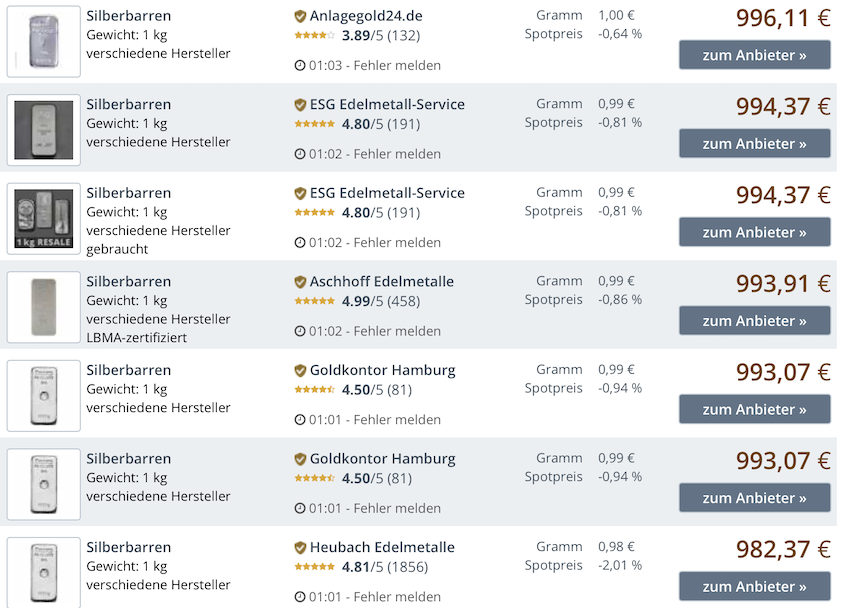The image size is (850, 608).
Task: Click the star rating under Heubach Edelmetalle
Action: pos(315,567)
